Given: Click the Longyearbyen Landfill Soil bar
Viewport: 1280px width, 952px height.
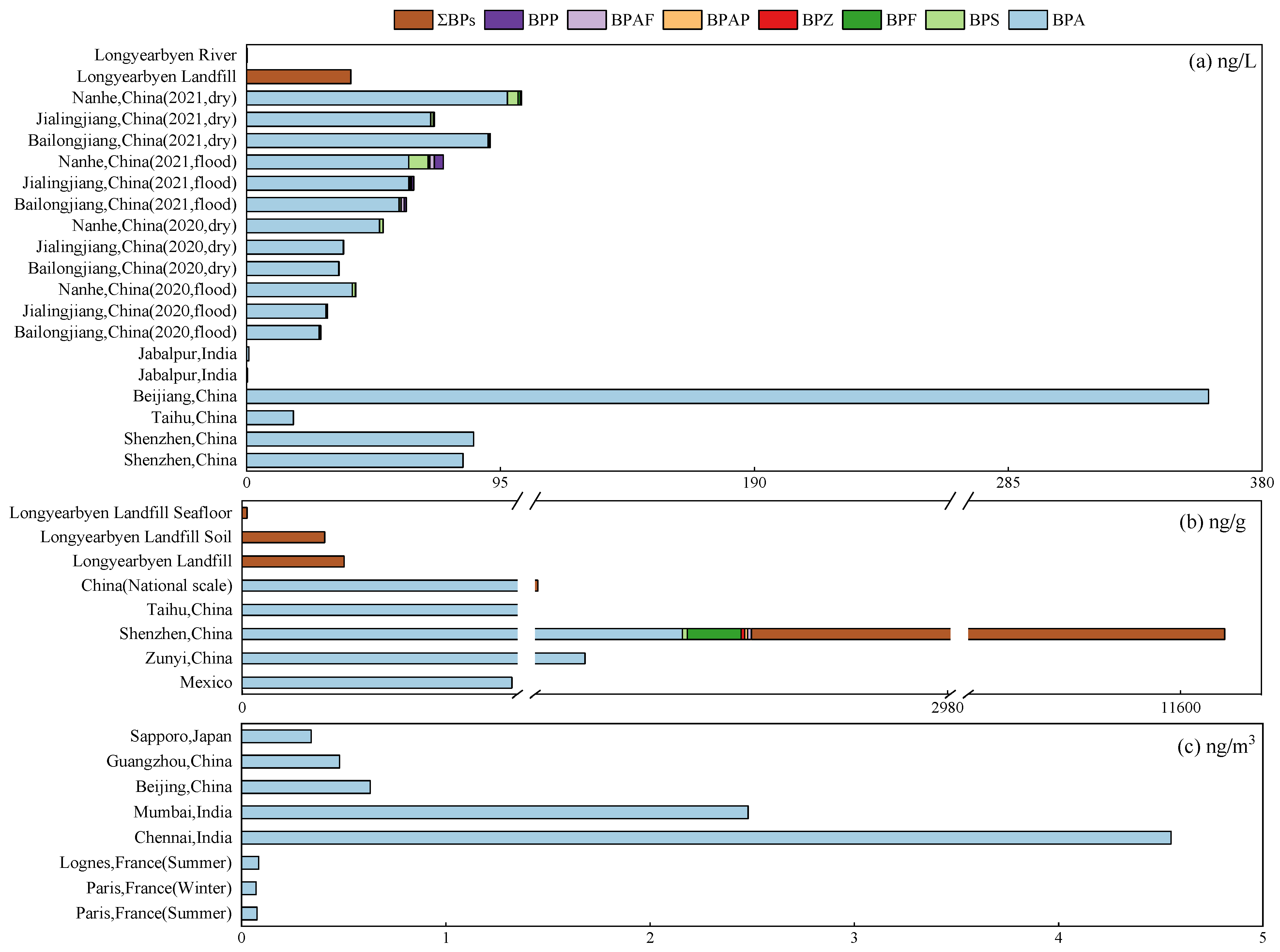Looking at the screenshot, I should pyautogui.click(x=283, y=537).
